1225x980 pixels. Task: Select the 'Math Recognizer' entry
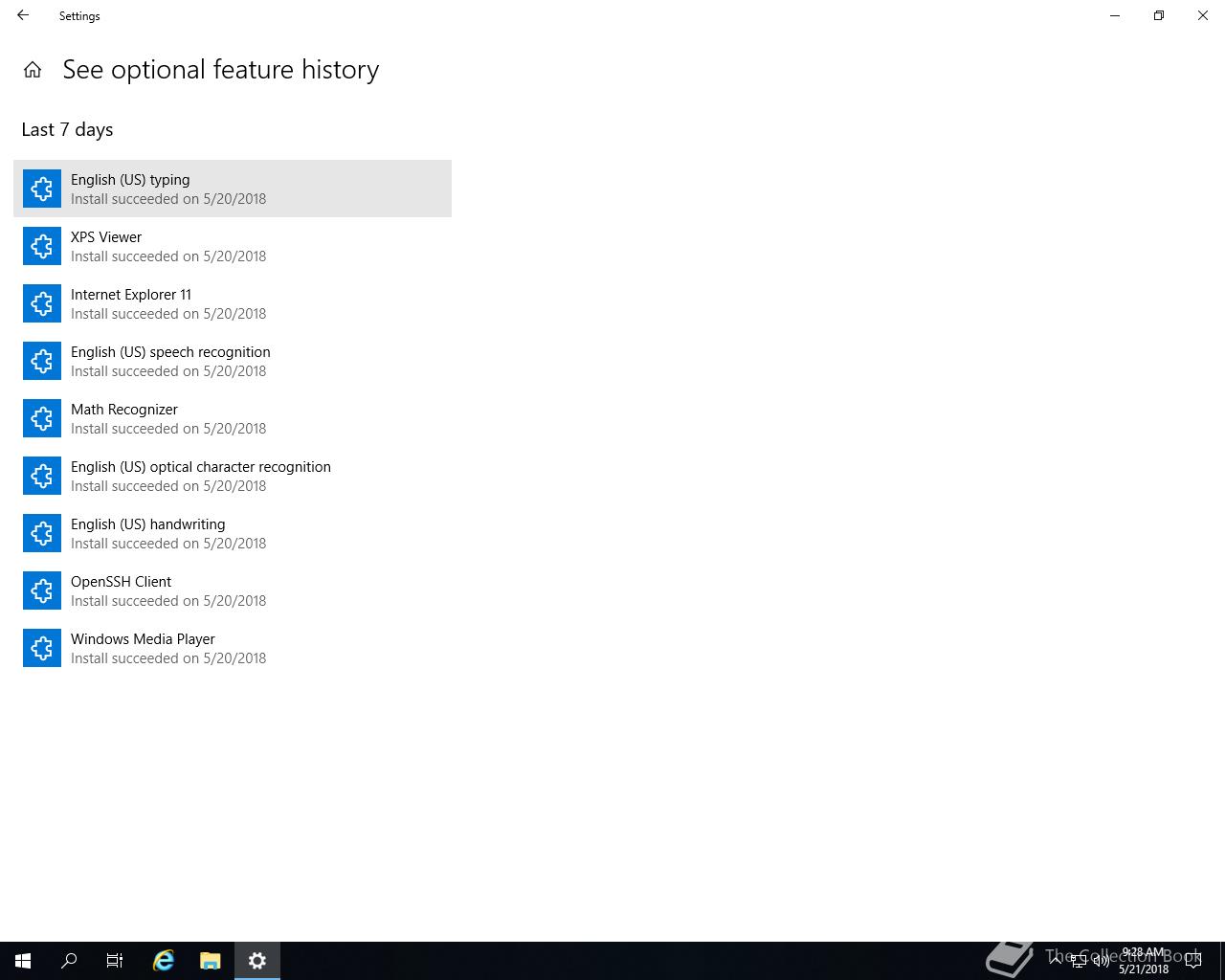click(233, 418)
